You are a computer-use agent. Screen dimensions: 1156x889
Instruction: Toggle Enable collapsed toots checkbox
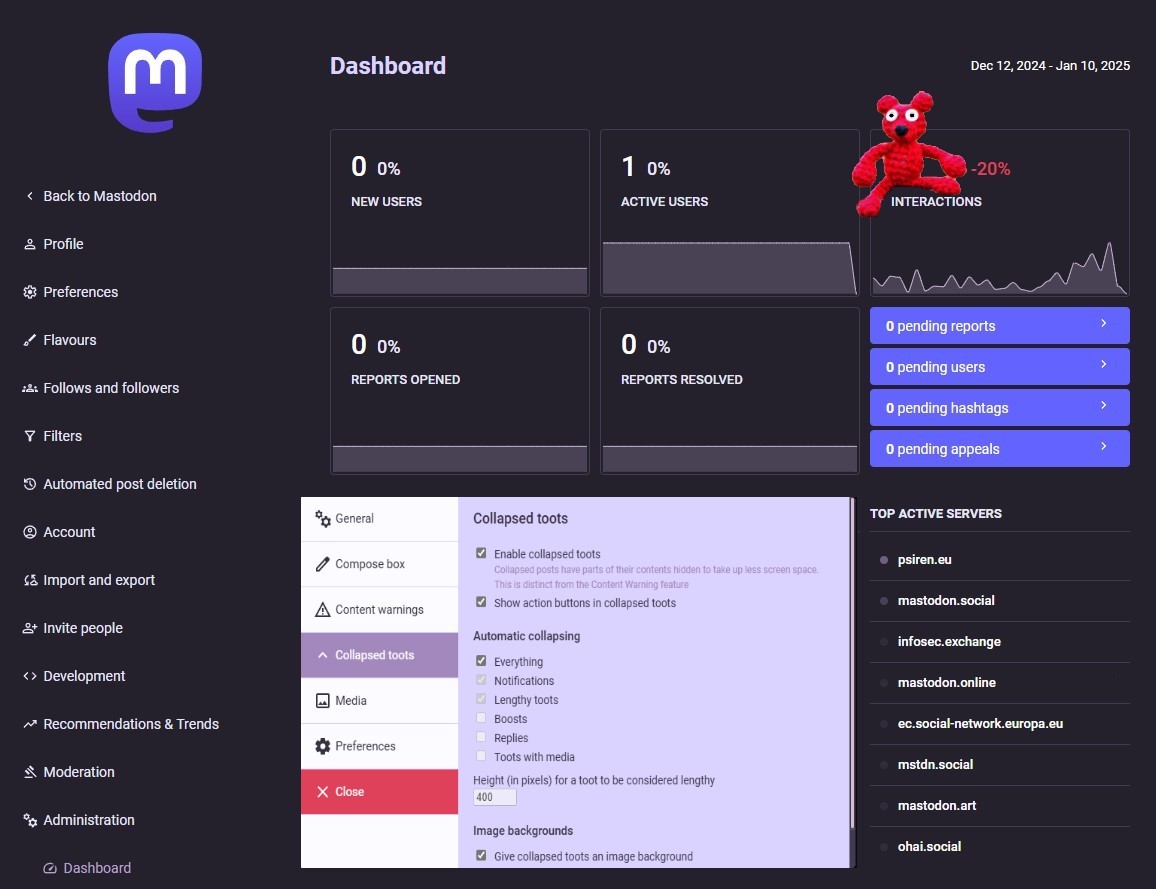[481, 553]
